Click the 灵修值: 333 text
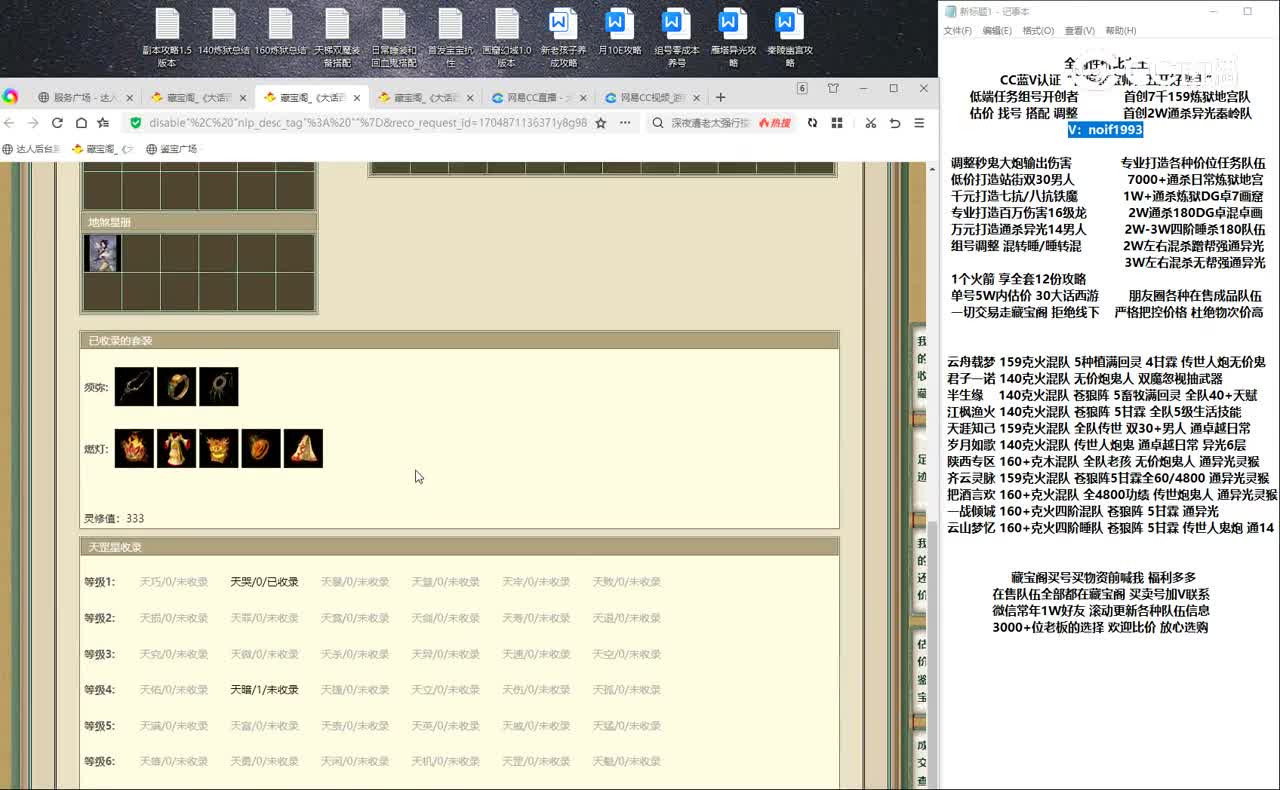Screen dimensions: 1280x790 tap(114, 518)
